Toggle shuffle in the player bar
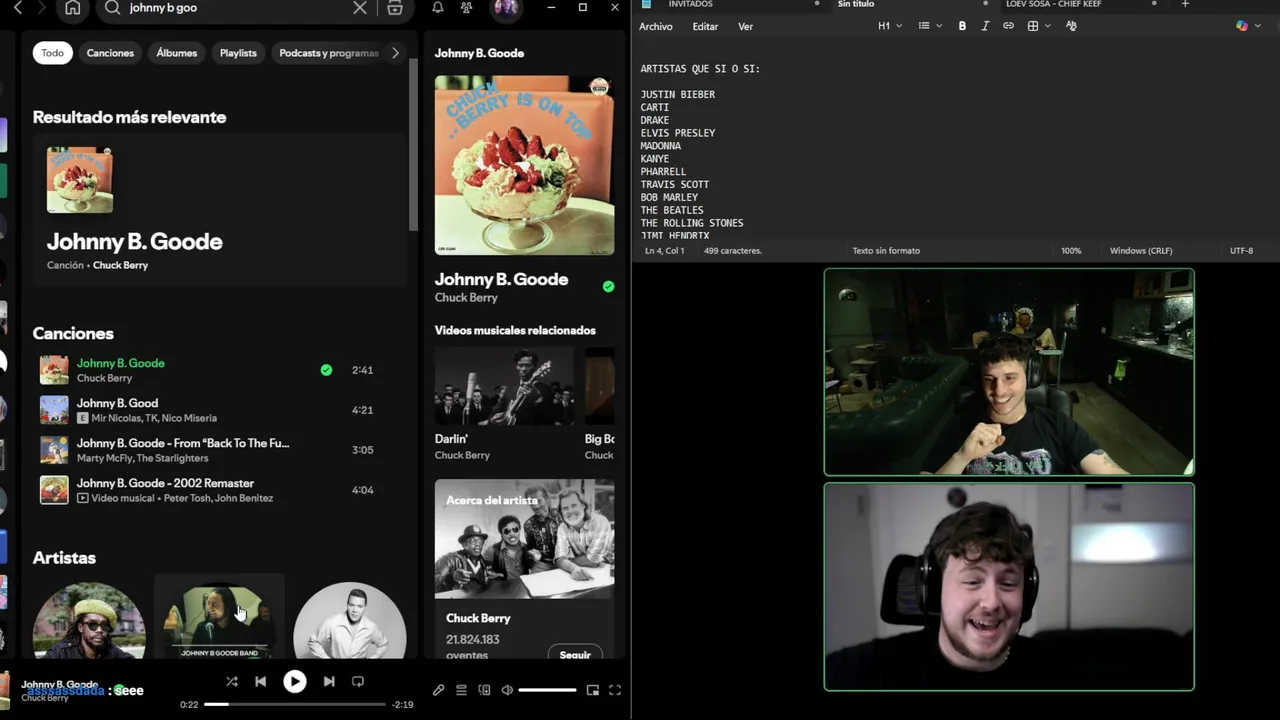The image size is (1280, 720). (232, 681)
